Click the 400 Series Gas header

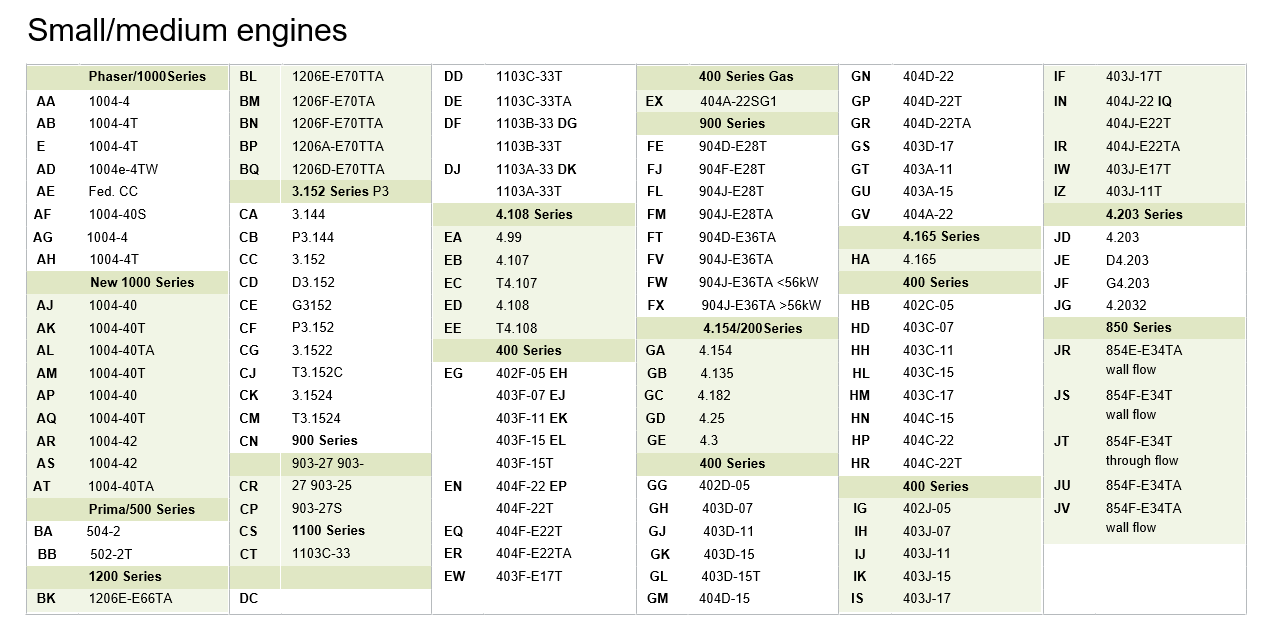point(746,77)
